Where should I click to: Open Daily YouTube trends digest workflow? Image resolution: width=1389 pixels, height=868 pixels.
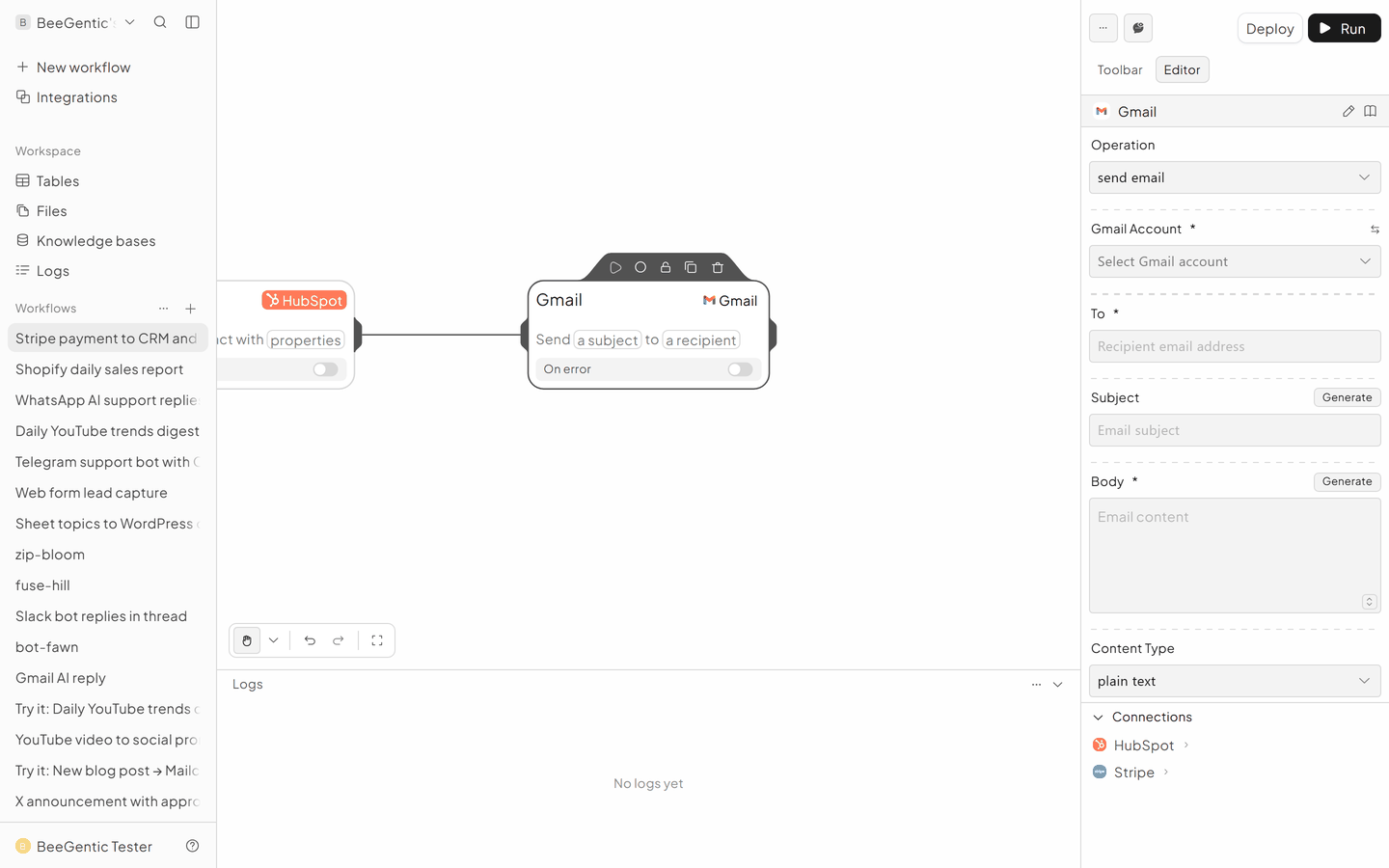[x=108, y=431]
